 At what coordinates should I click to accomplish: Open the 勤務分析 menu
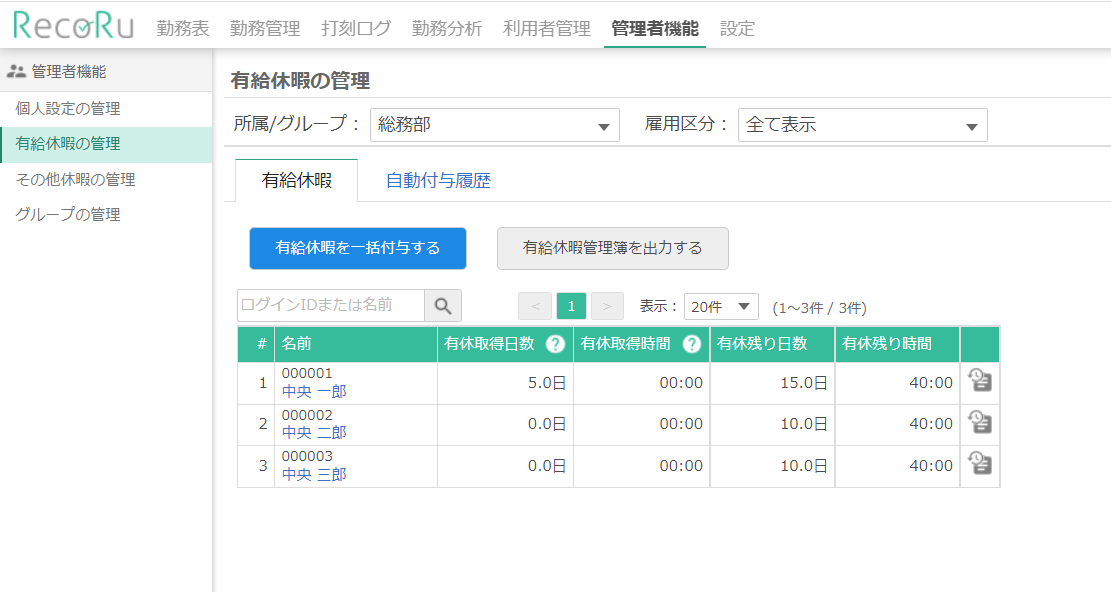(x=446, y=29)
